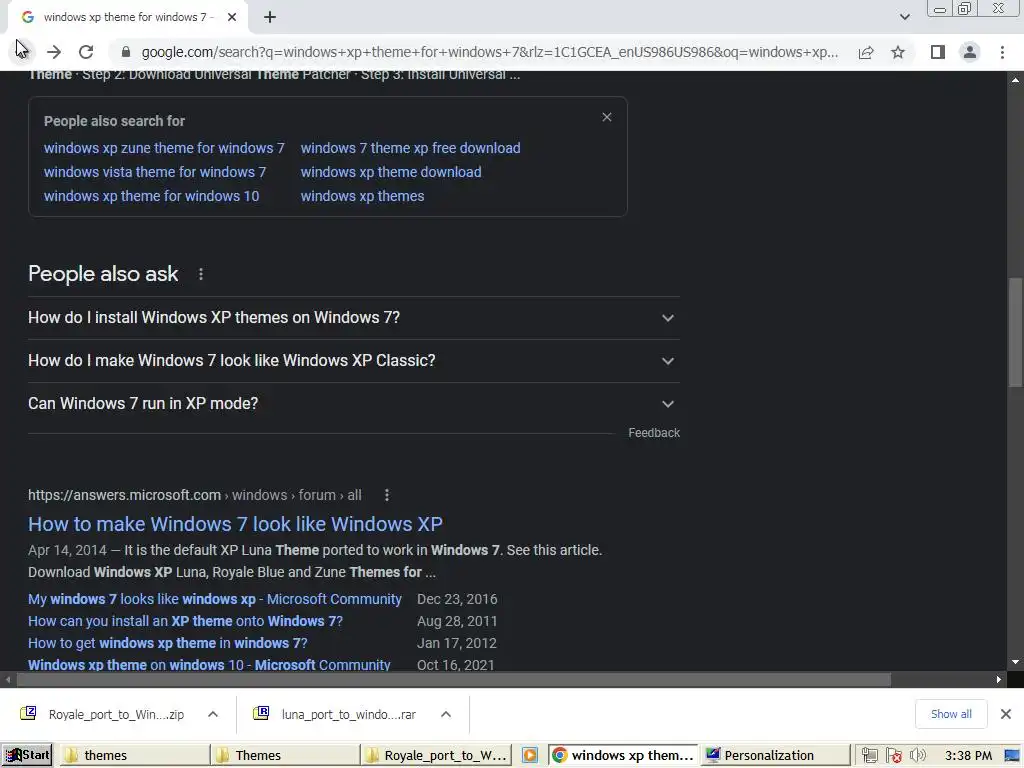Click scroll left arrow at bottom
The image size is (1024, 768).
[8, 680]
